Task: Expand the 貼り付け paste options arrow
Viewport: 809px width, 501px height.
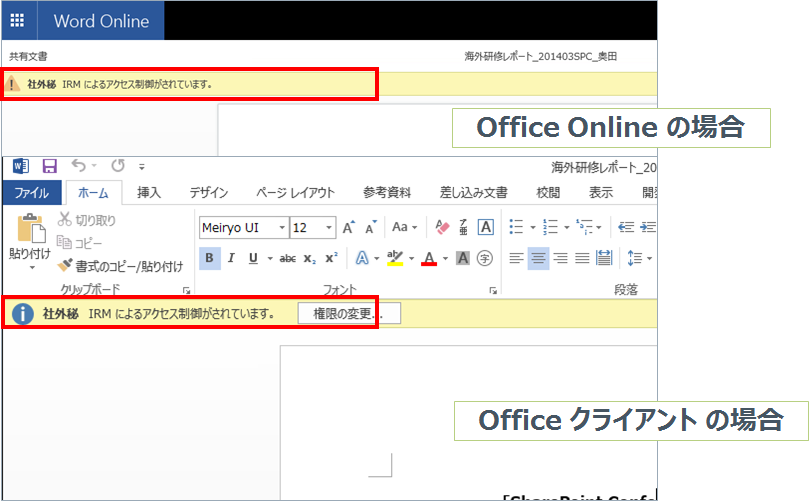Action: pyautogui.click(x=32, y=267)
